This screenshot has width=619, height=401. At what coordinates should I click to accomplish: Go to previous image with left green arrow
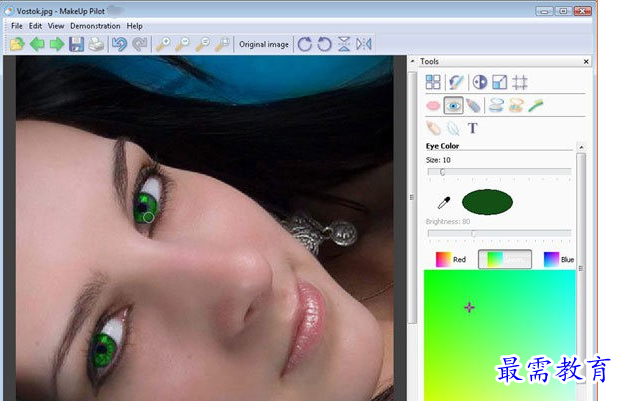[x=37, y=44]
